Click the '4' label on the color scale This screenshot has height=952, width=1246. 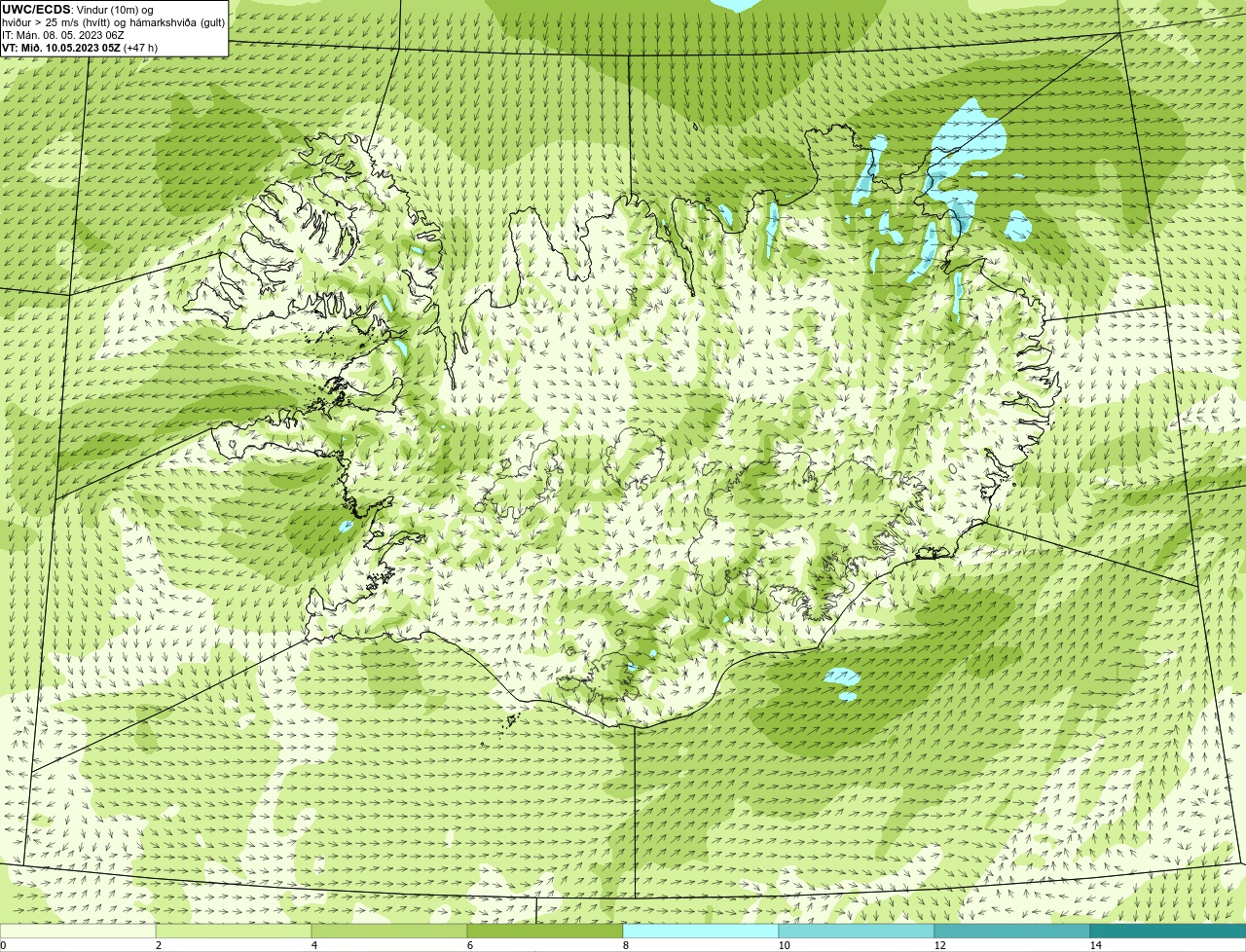(313, 945)
